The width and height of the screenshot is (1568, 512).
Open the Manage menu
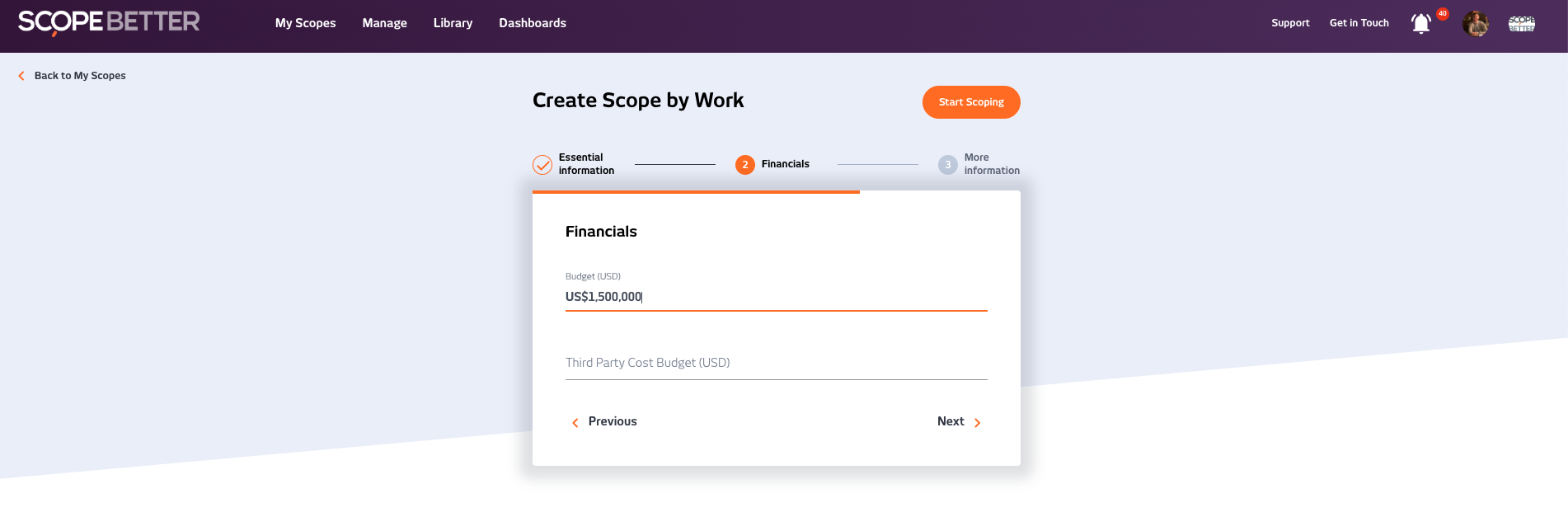click(384, 23)
